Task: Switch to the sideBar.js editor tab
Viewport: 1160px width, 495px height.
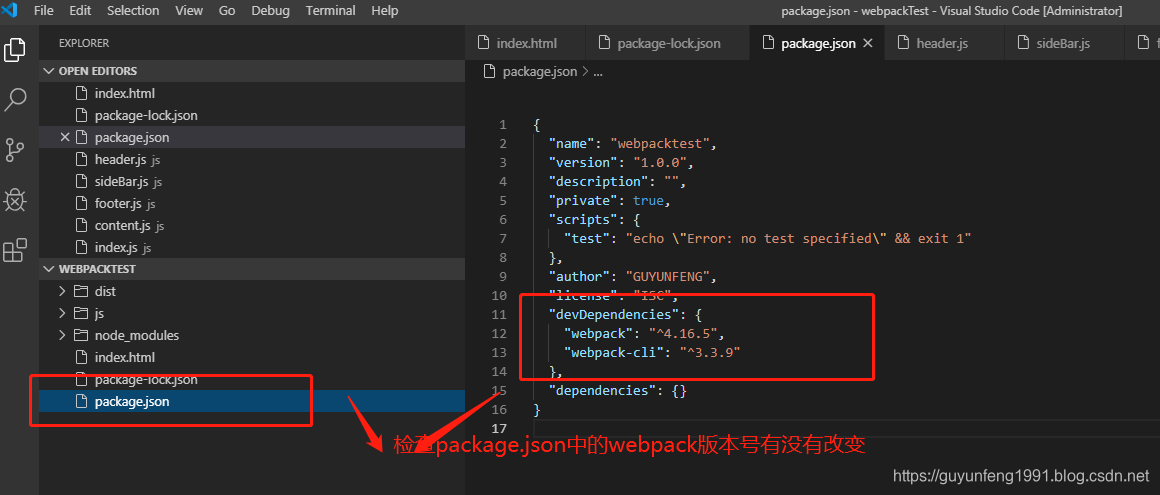Action: (x=1062, y=44)
